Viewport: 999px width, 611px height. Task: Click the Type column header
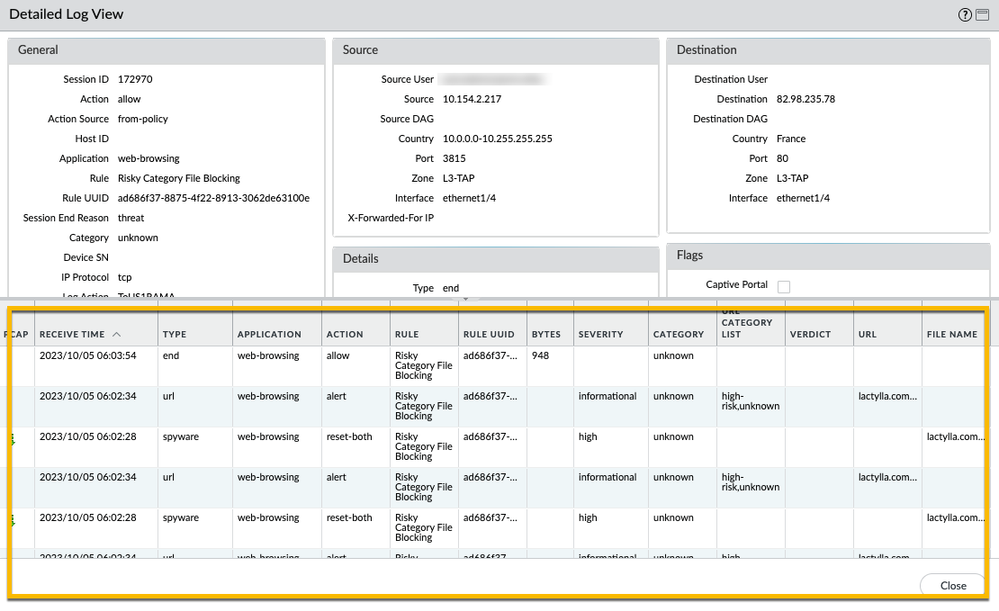tap(175, 334)
